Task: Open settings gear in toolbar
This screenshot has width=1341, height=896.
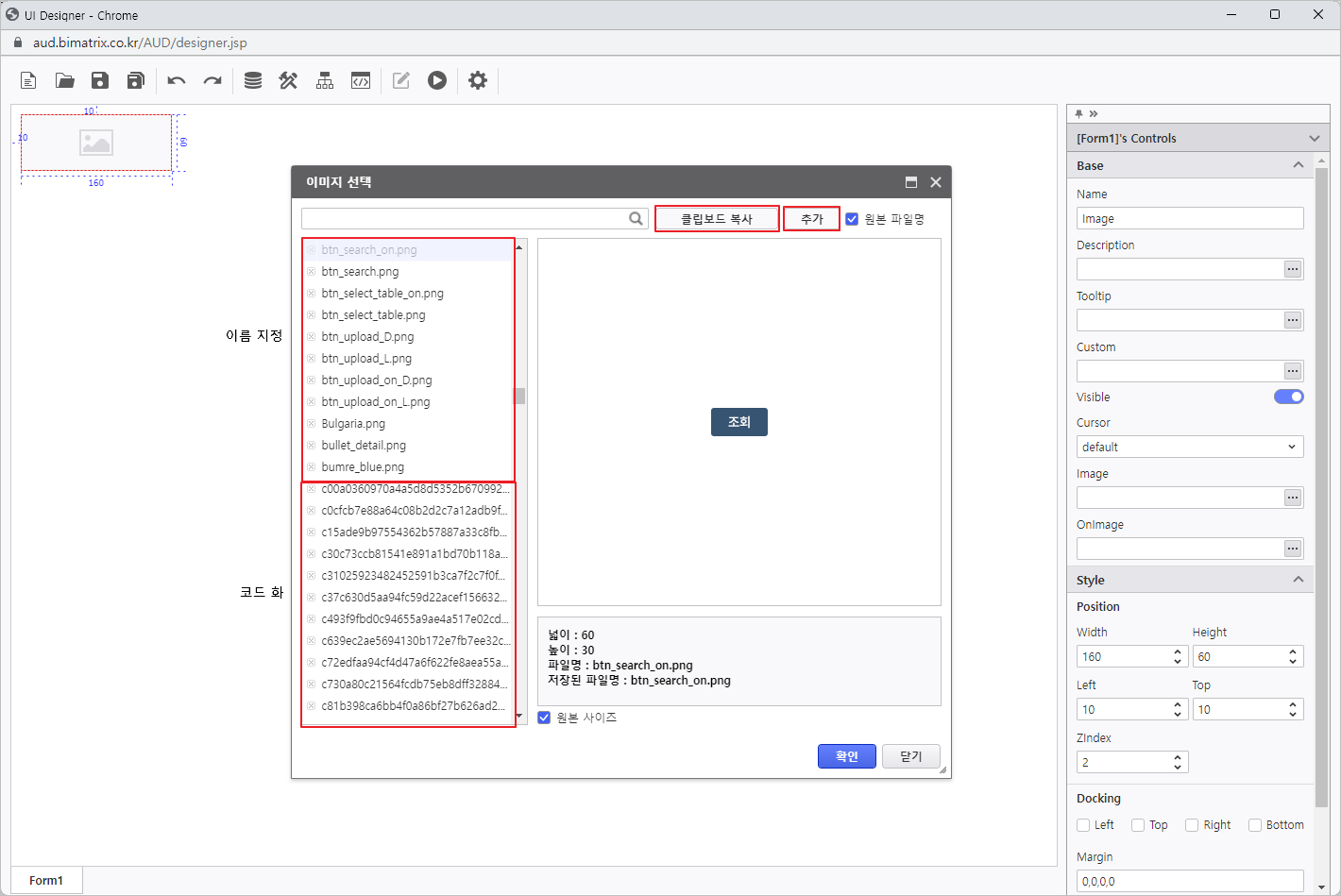Action: pyautogui.click(x=478, y=81)
